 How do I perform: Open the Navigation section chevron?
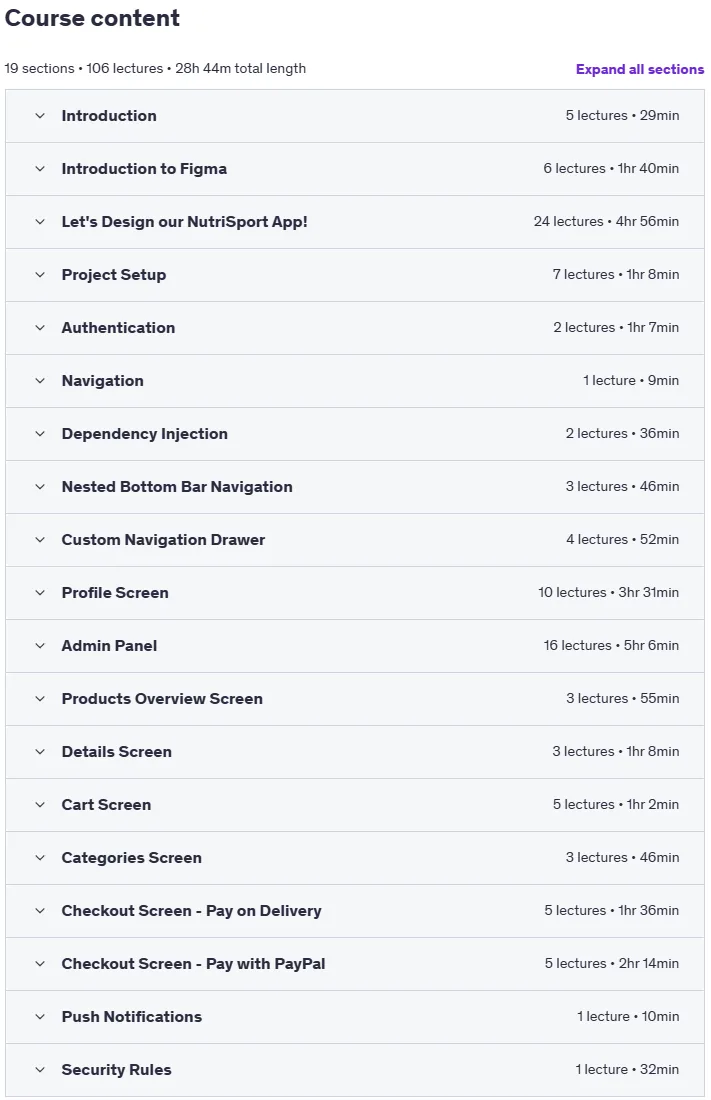point(40,381)
